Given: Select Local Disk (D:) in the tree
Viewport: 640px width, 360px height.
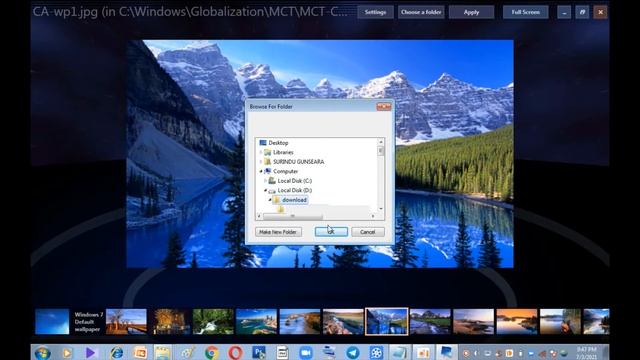Looking at the screenshot, I should pos(295,191).
